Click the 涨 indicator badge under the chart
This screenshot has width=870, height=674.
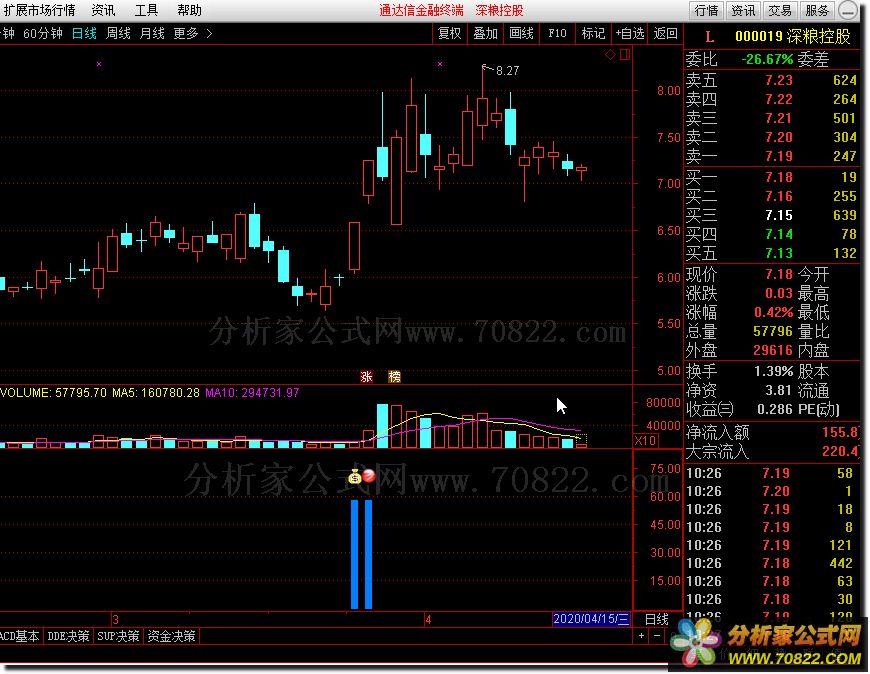click(366, 377)
